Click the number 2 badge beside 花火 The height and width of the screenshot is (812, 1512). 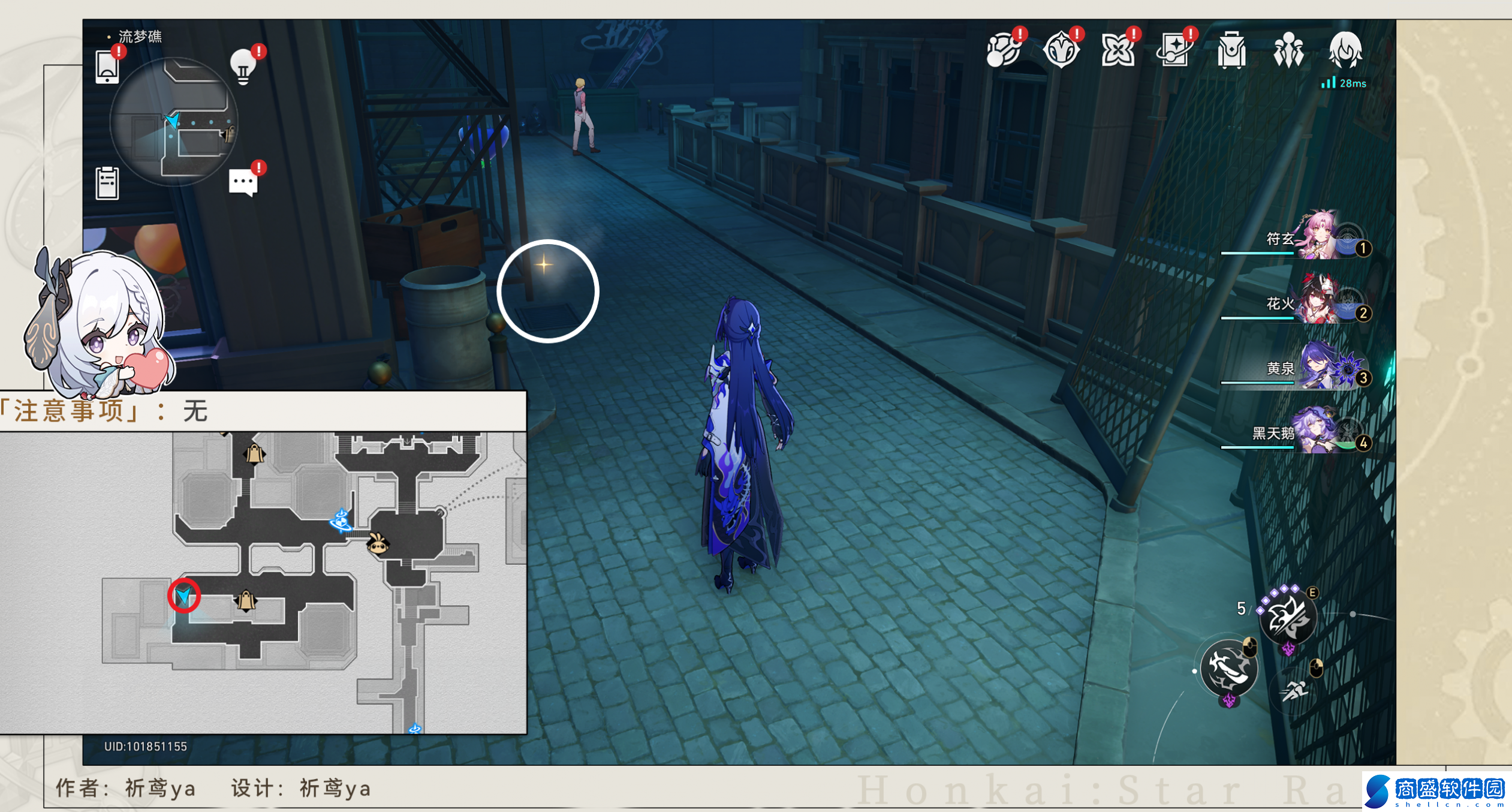coord(1363,313)
